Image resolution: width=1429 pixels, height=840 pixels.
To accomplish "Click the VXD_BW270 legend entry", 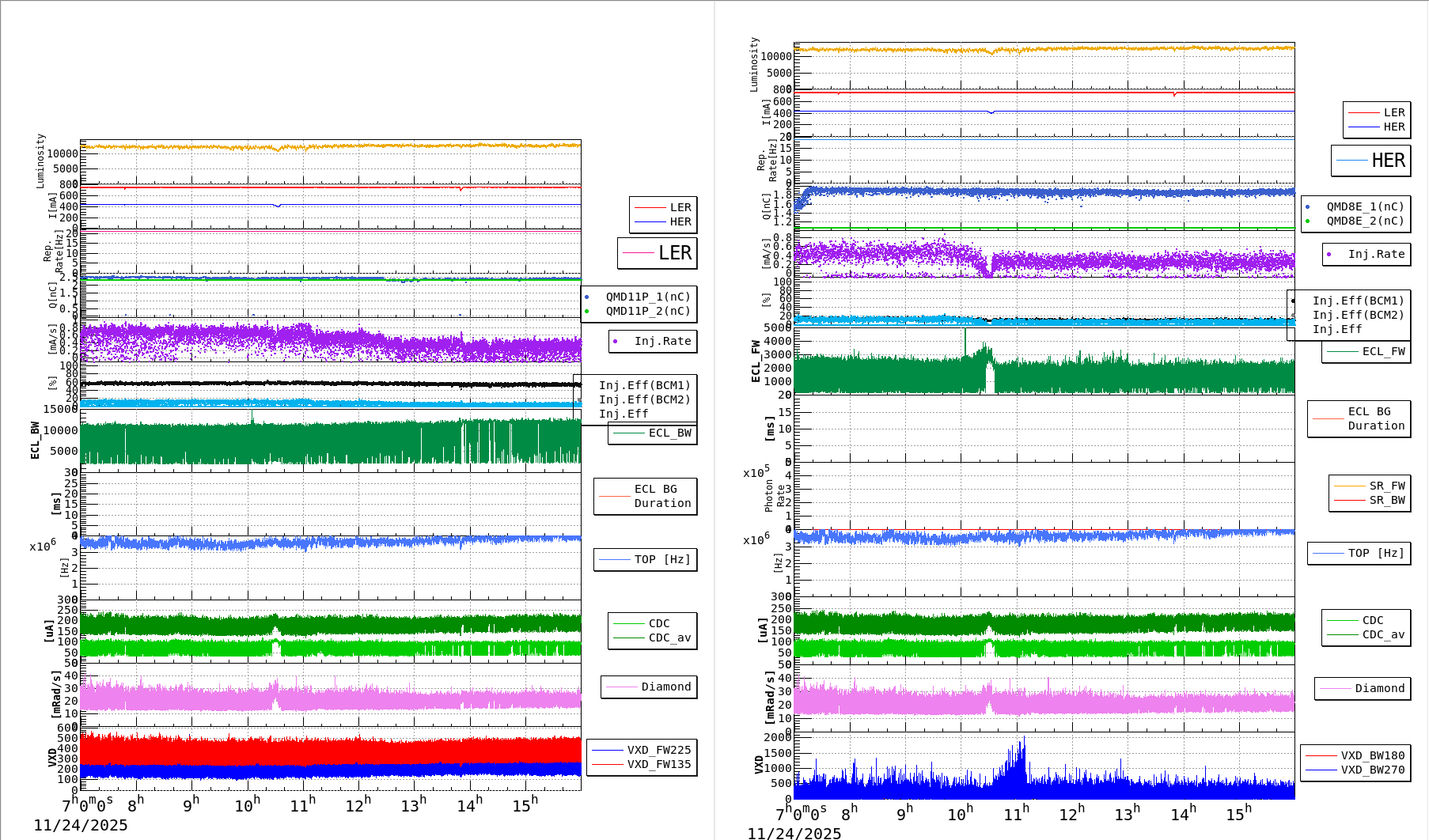I will pyautogui.click(x=1372, y=770).
